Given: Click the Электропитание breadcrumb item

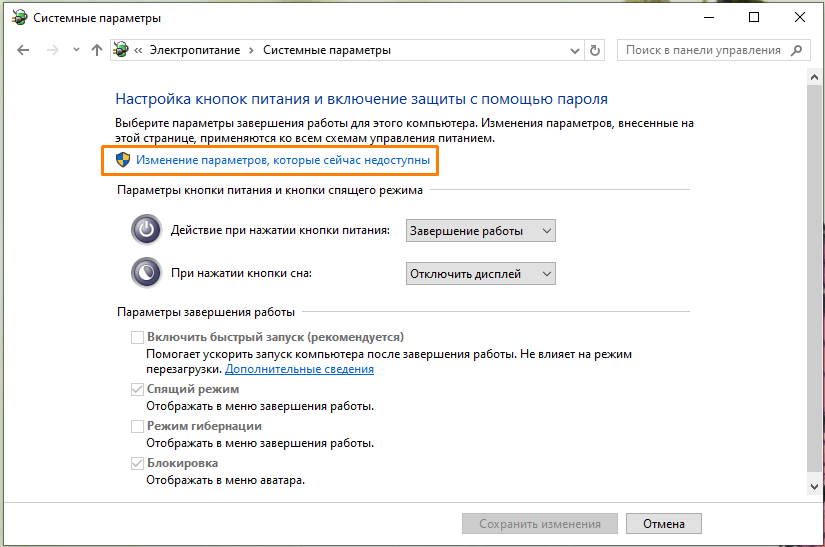Looking at the screenshot, I should pyautogui.click(x=197, y=50).
